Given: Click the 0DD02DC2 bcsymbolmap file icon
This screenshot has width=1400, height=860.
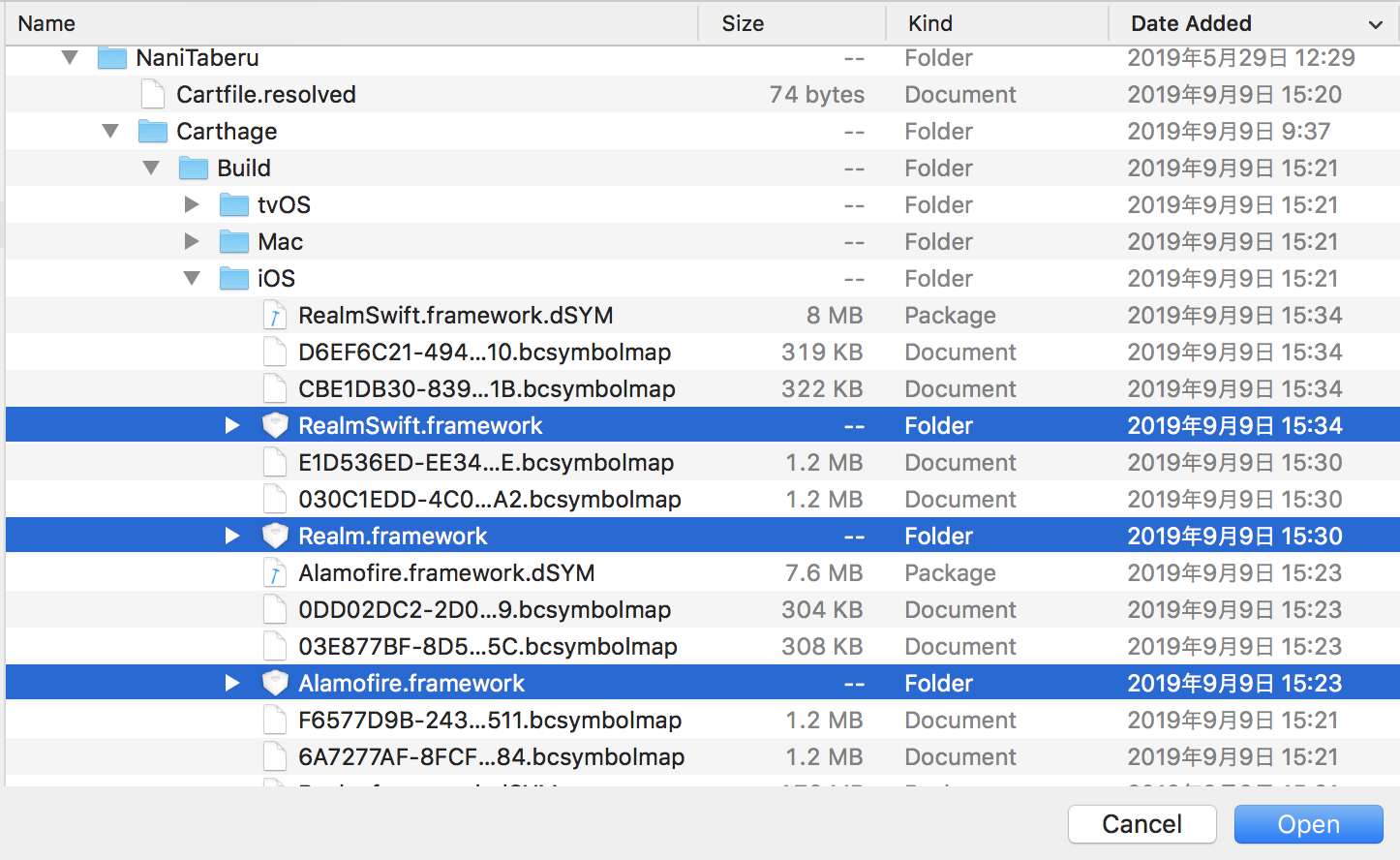Looking at the screenshot, I should point(275,609).
